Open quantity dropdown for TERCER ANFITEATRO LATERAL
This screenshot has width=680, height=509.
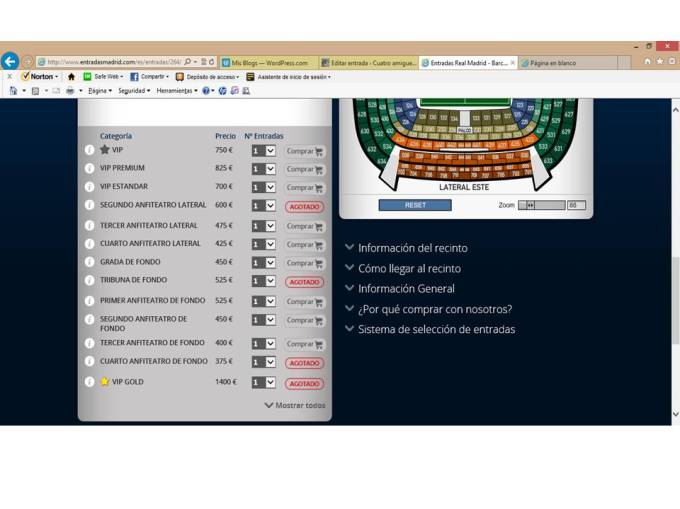pyautogui.click(x=263, y=226)
